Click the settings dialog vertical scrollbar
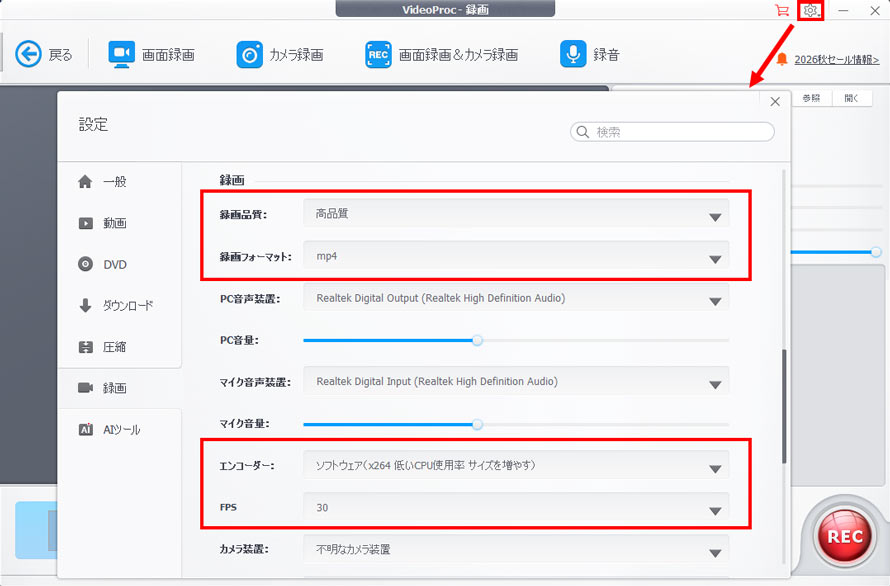The height and width of the screenshot is (586, 890). (784, 407)
